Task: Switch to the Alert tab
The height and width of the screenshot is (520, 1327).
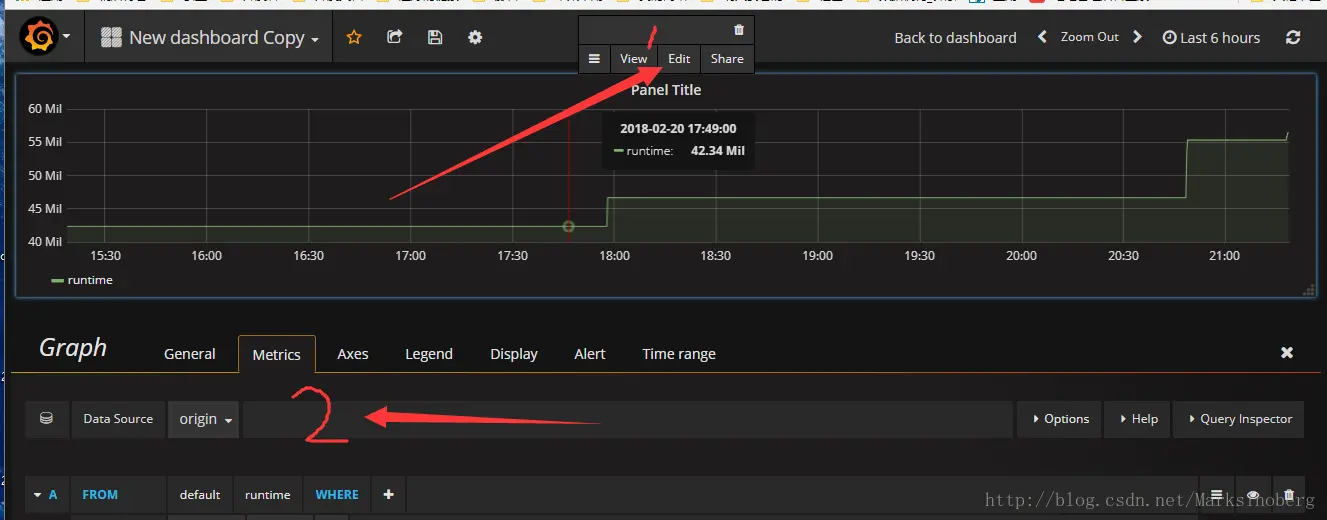Action: point(590,354)
